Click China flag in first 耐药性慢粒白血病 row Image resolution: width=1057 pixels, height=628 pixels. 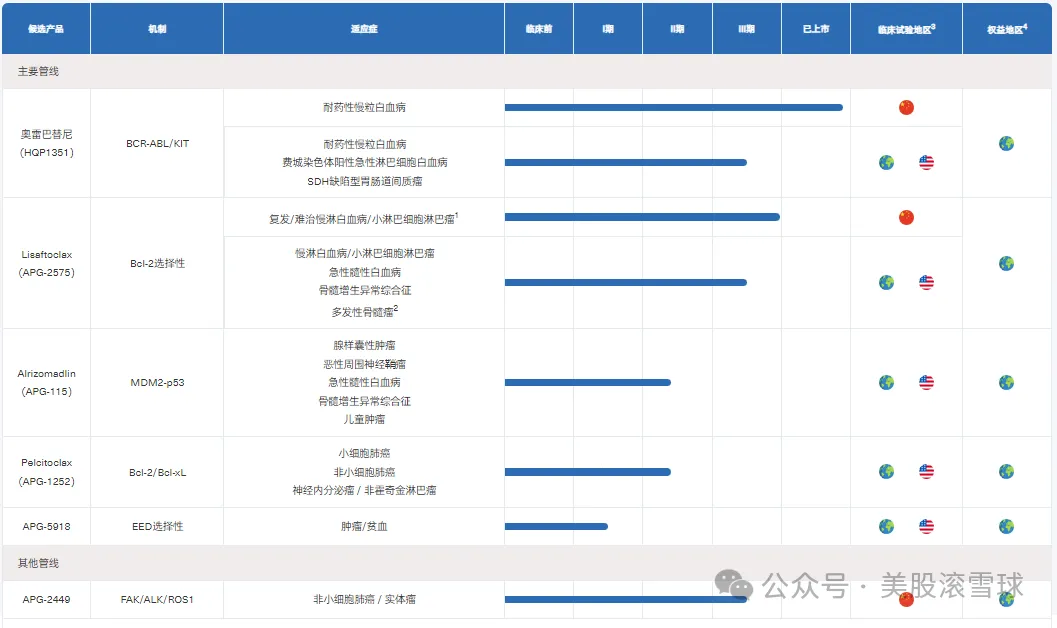pos(906,108)
